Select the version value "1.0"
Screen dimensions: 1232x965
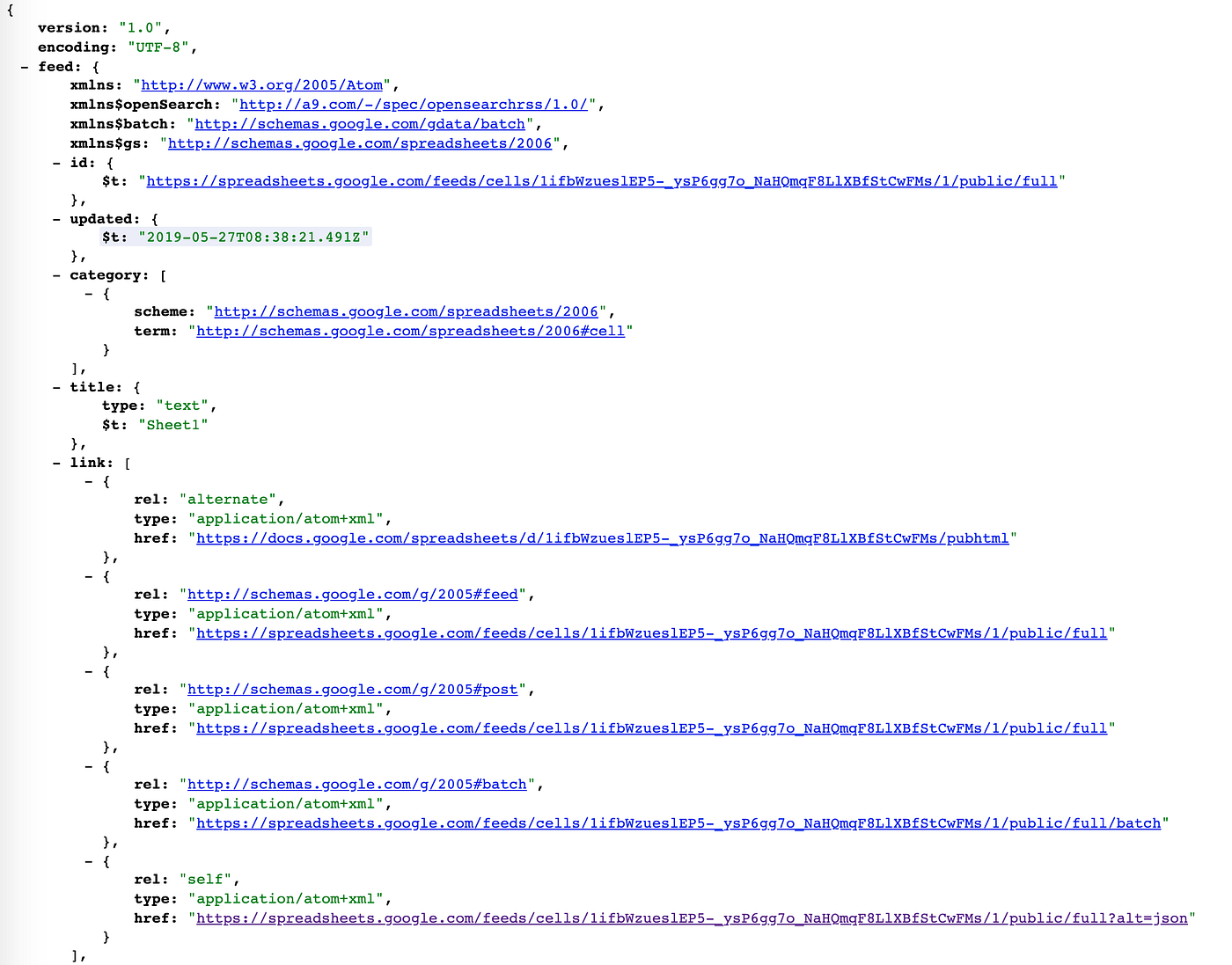(141, 28)
